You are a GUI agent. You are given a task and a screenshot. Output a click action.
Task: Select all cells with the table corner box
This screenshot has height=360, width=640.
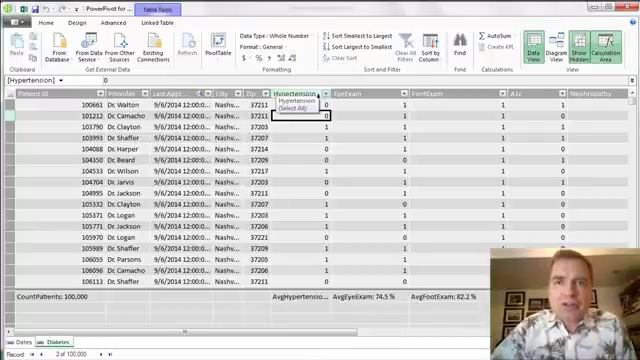pyautogui.click(x=10, y=94)
